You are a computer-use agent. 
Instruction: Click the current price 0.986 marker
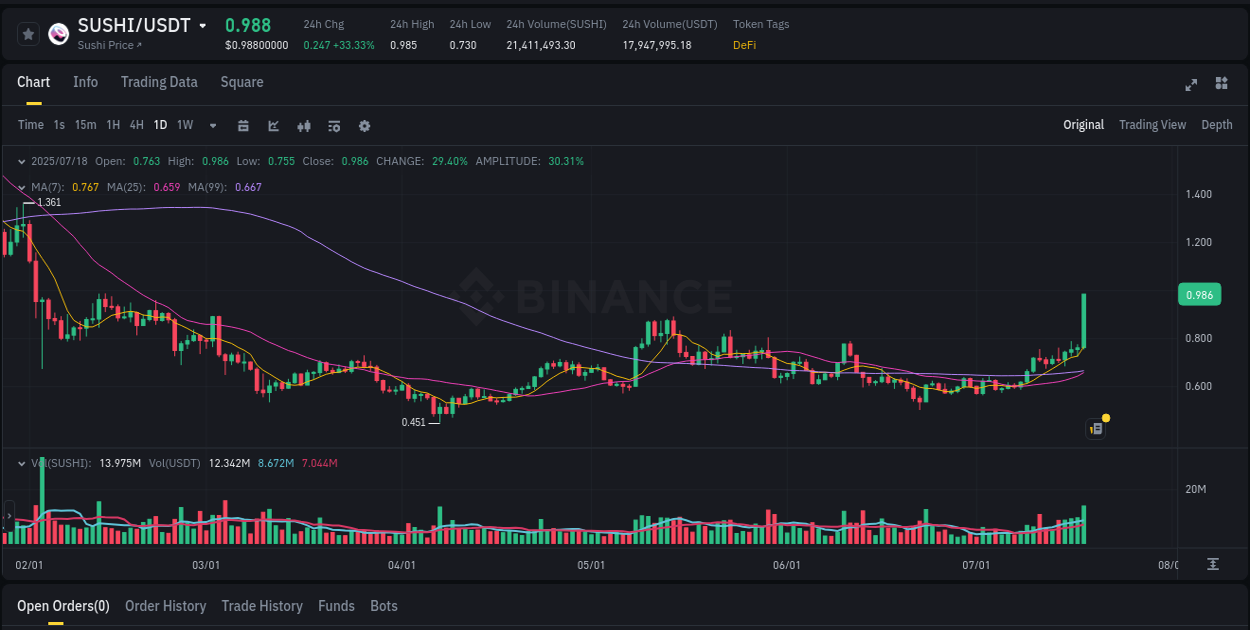point(1199,294)
